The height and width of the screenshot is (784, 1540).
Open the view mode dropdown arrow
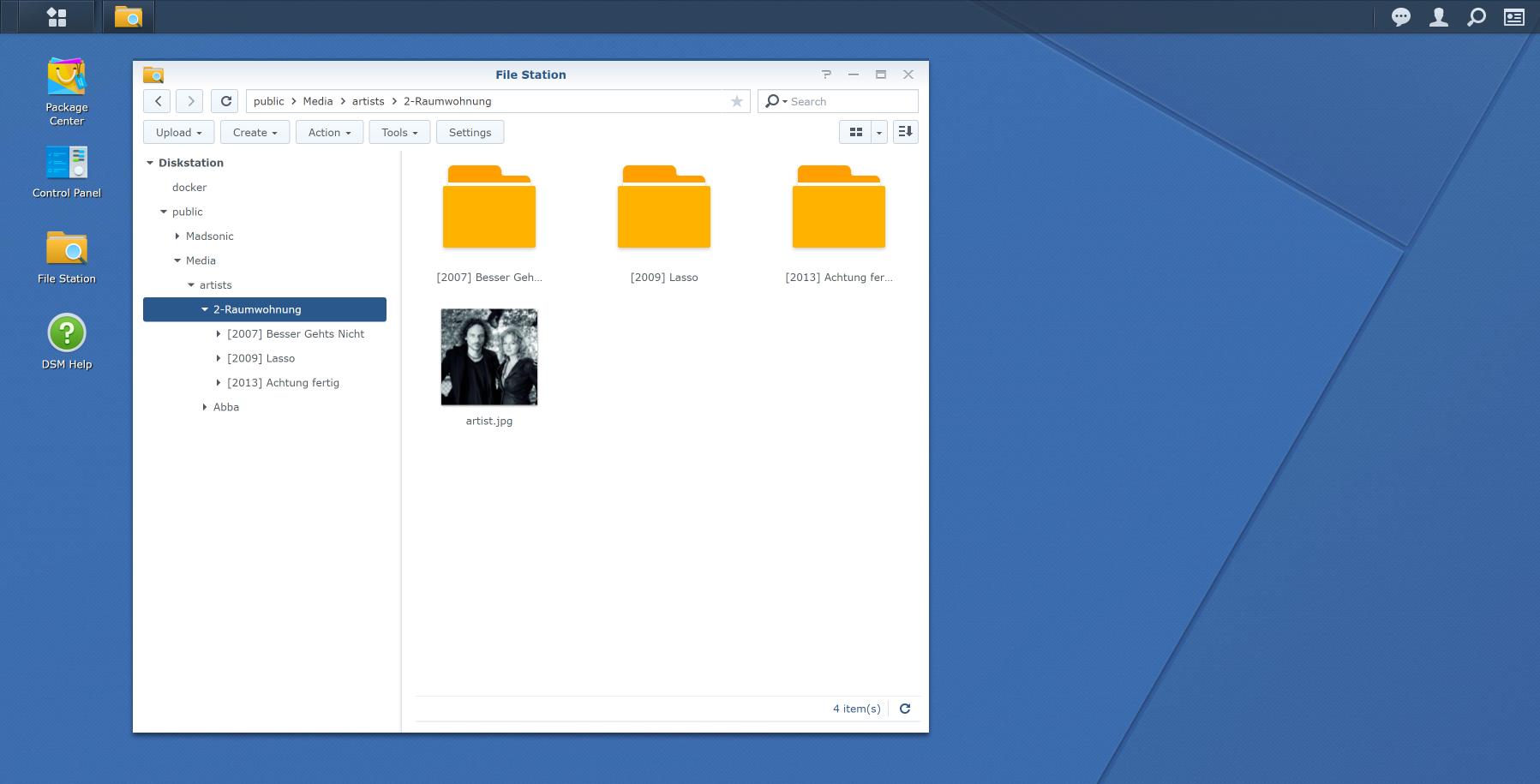tap(879, 132)
